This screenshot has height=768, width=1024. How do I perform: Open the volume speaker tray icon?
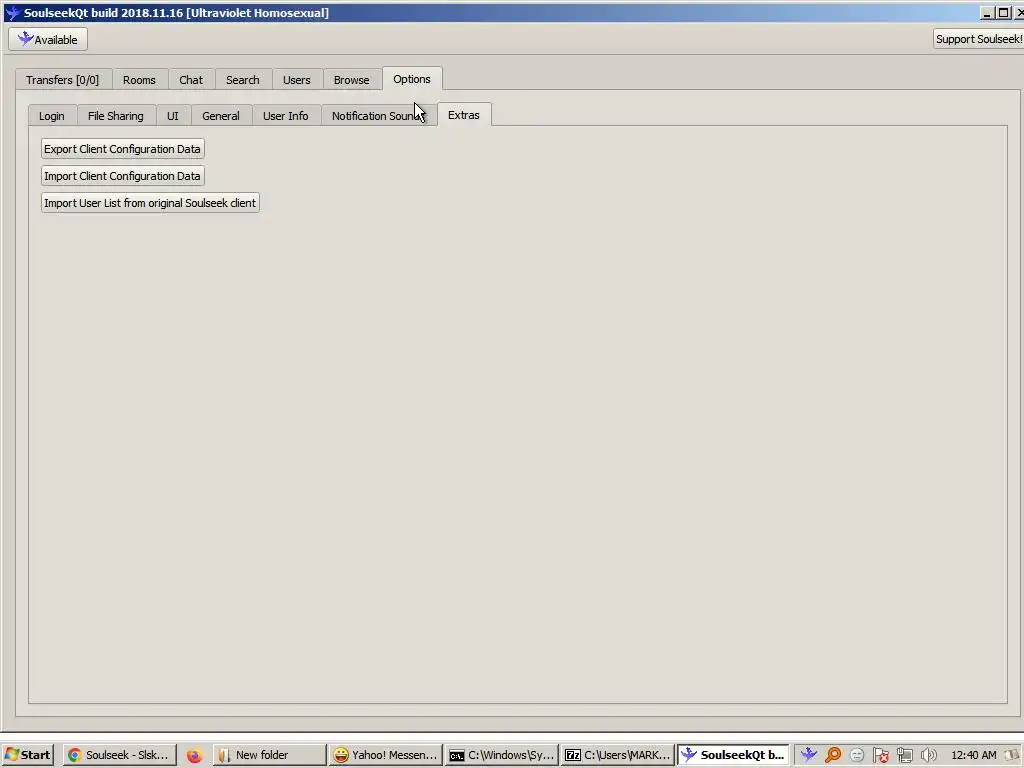[x=928, y=755]
